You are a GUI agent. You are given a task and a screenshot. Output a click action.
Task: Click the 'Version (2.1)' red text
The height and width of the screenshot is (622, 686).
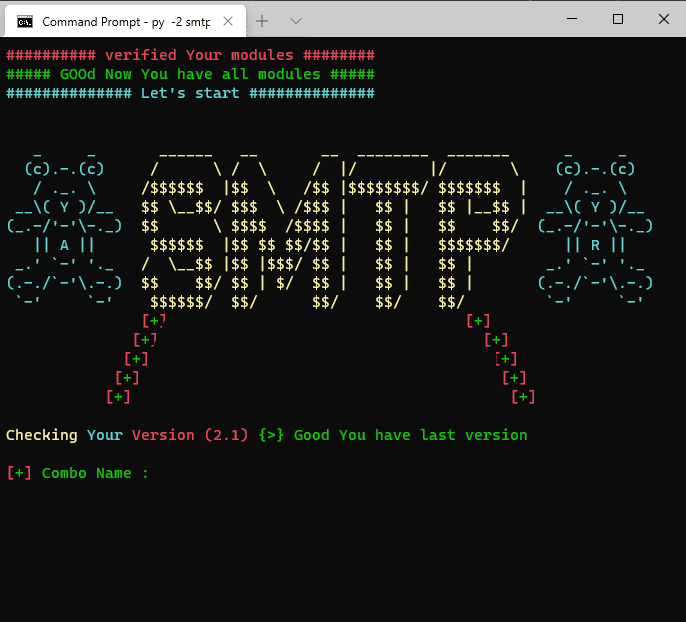point(190,435)
